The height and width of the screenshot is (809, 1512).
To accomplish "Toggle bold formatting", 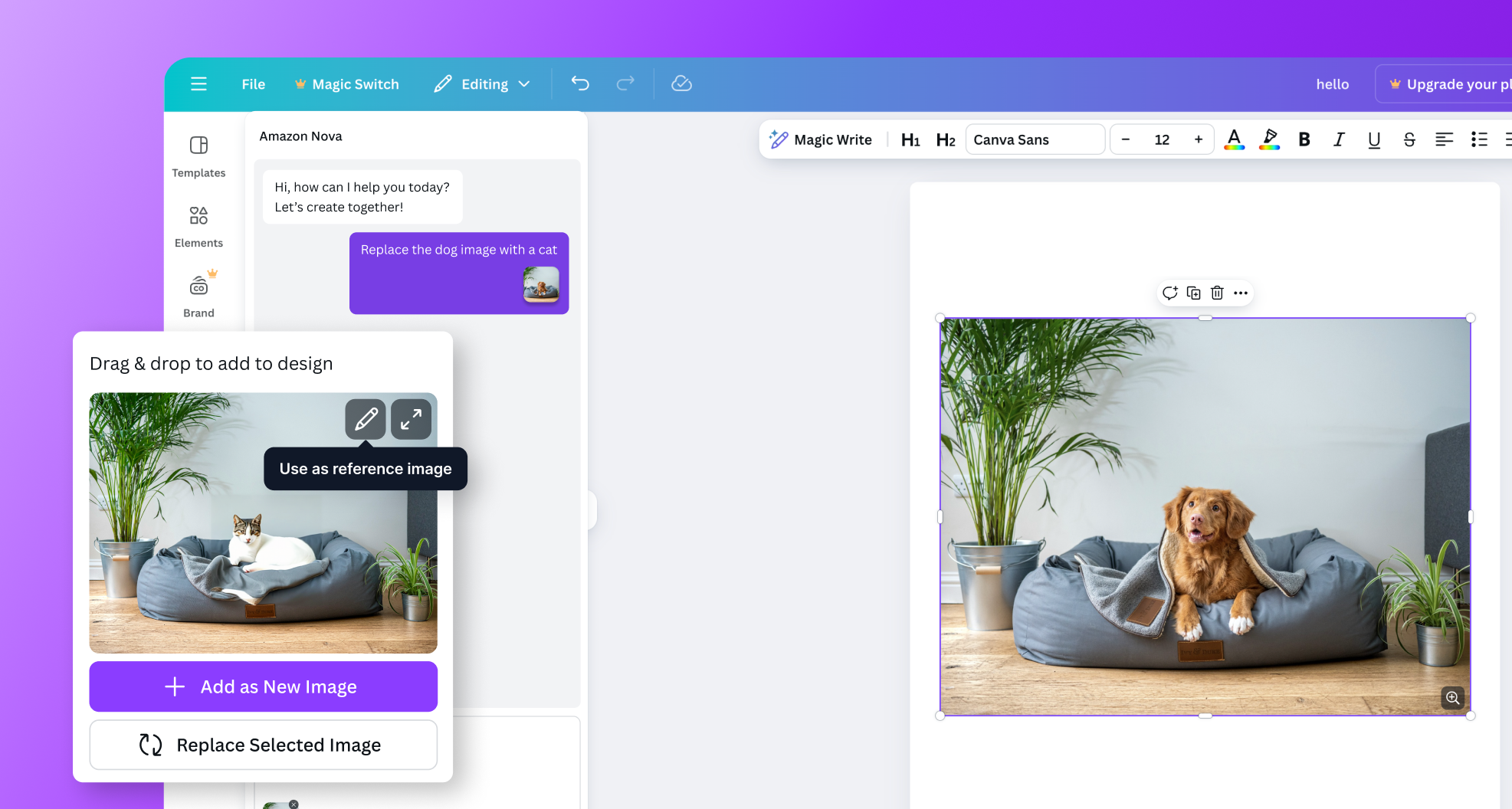I will click(x=1304, y=139).
